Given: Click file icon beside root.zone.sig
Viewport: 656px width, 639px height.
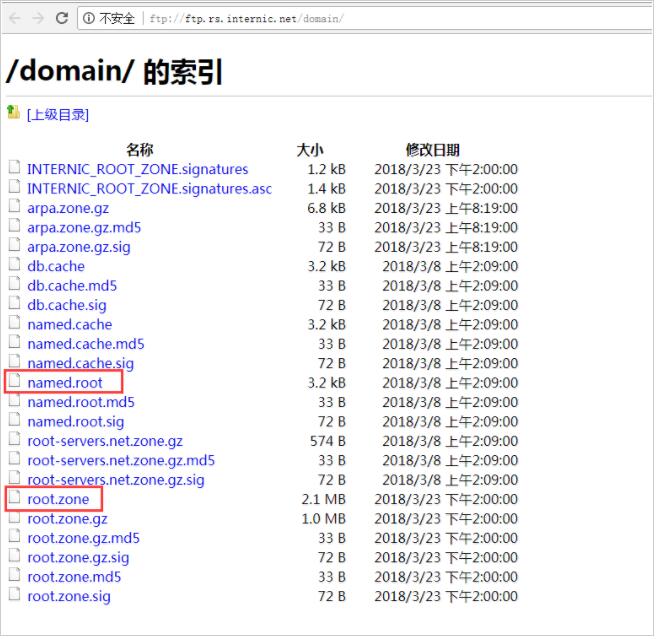Looking at the screenshot, I should [14, 593].
